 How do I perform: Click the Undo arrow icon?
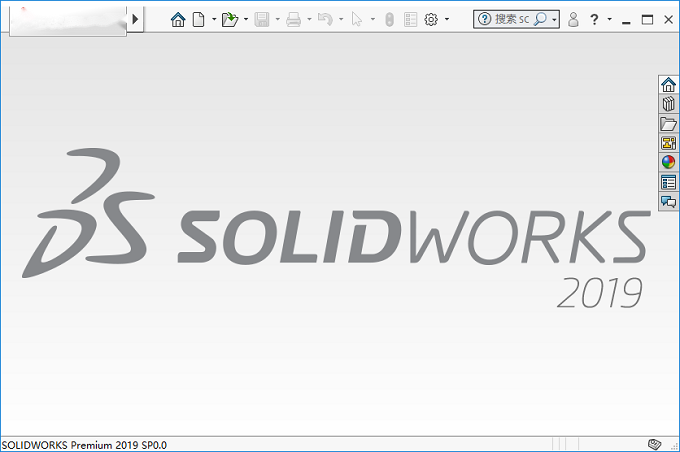325,20
